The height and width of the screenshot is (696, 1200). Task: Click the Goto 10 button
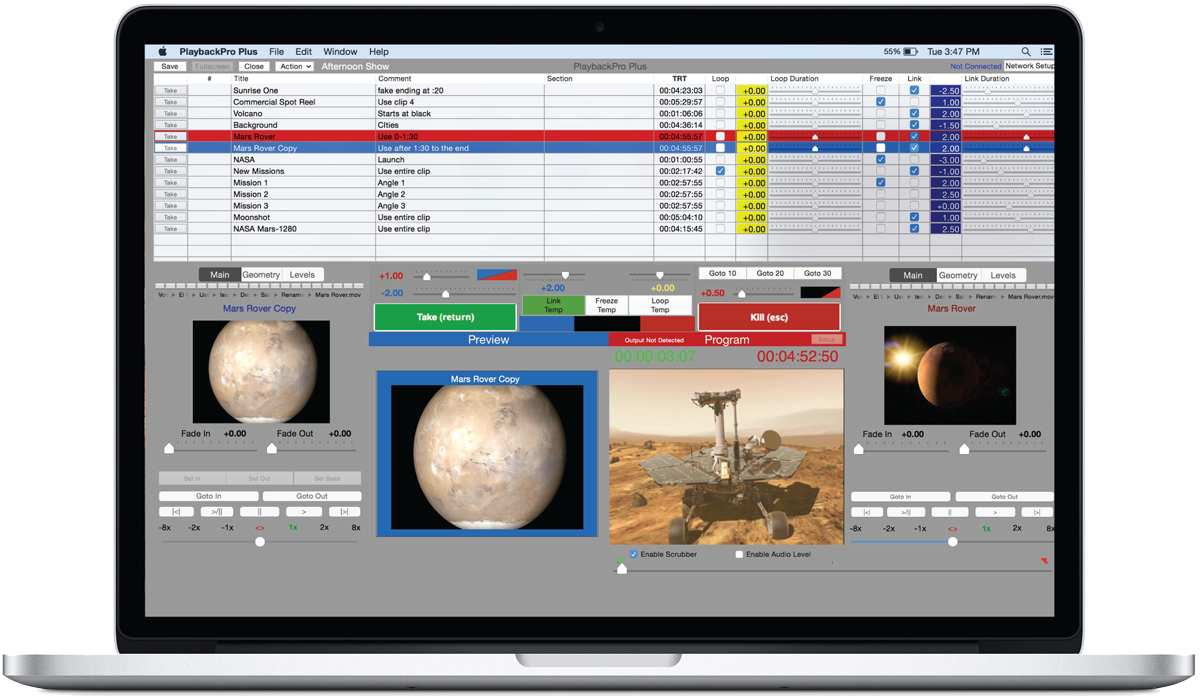722,273
